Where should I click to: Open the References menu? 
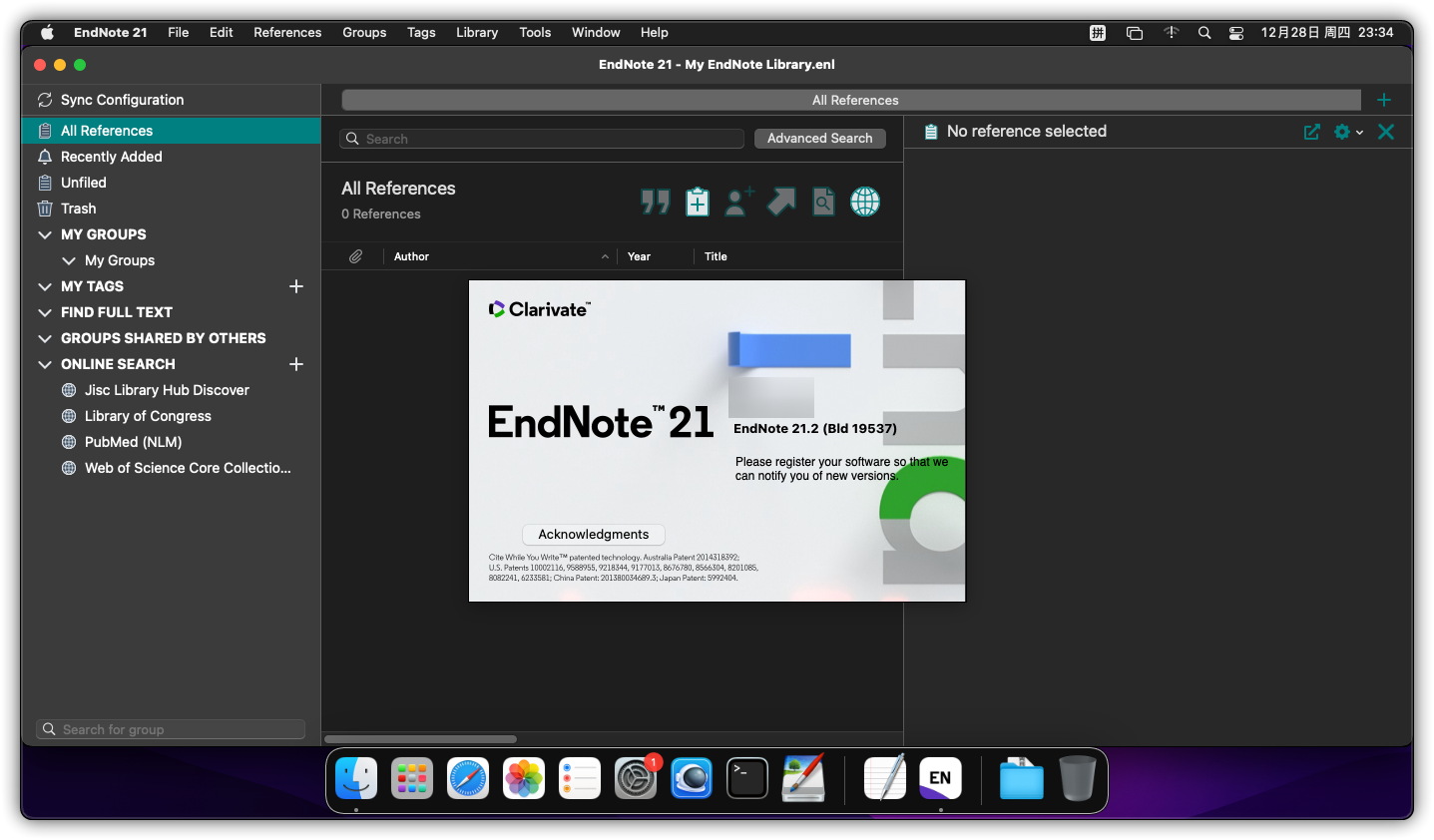[x=287, y=32]
